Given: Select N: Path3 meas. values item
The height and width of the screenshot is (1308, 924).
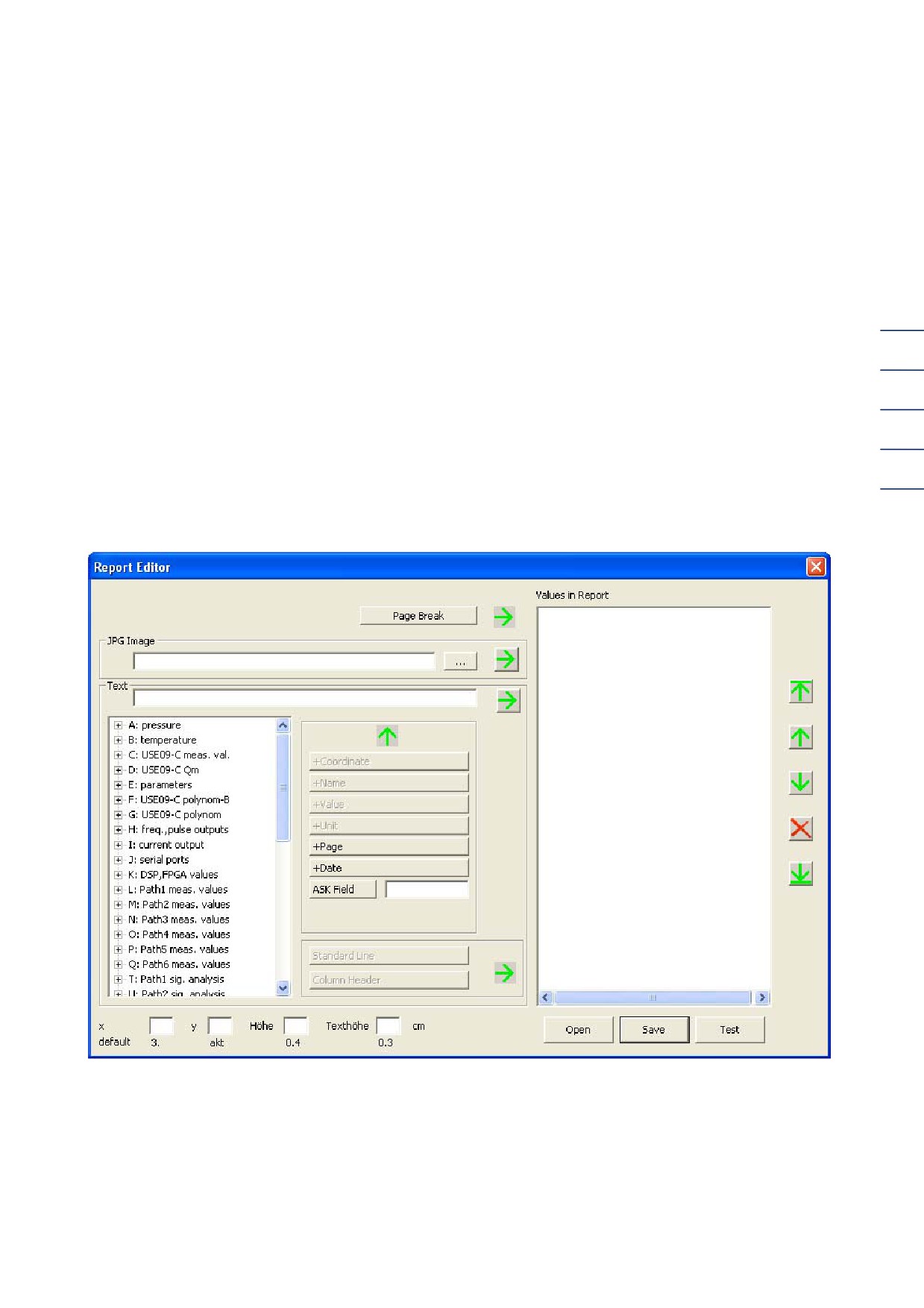Looking at the screenshot, I should coord(179,919).
